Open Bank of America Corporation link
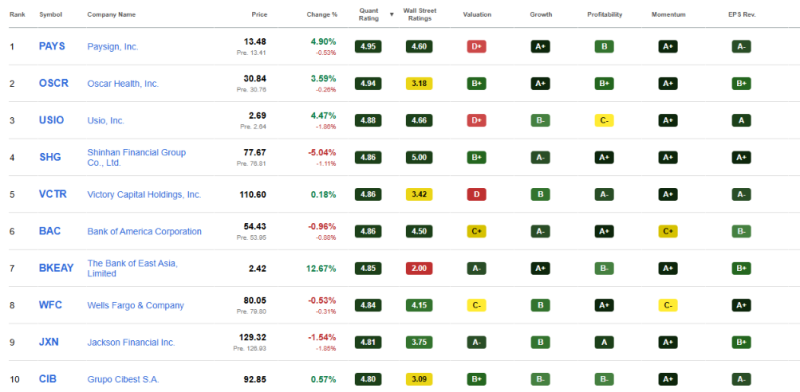This screenshot has width=800, height=392. [144, 231]
